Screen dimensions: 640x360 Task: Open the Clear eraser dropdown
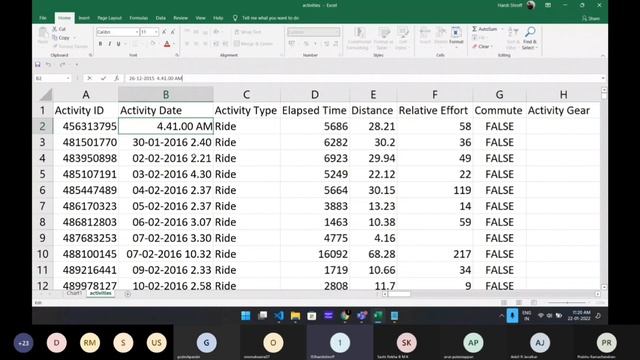coord(482,47)
